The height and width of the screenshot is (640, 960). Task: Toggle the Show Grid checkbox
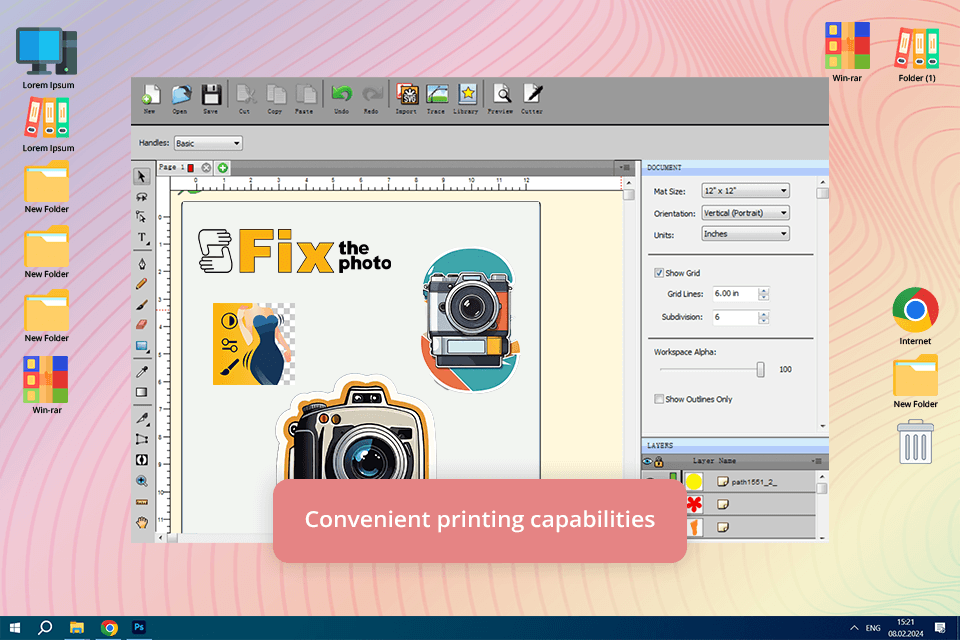point(659,273)
